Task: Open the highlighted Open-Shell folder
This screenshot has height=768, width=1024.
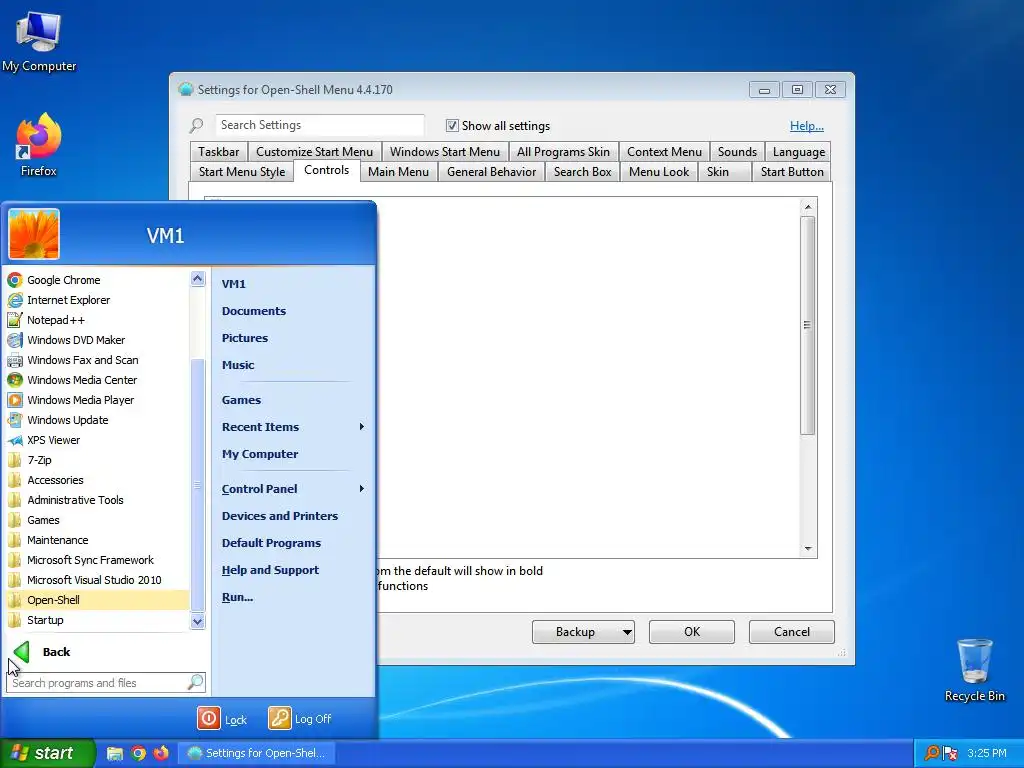Action: 97,600
